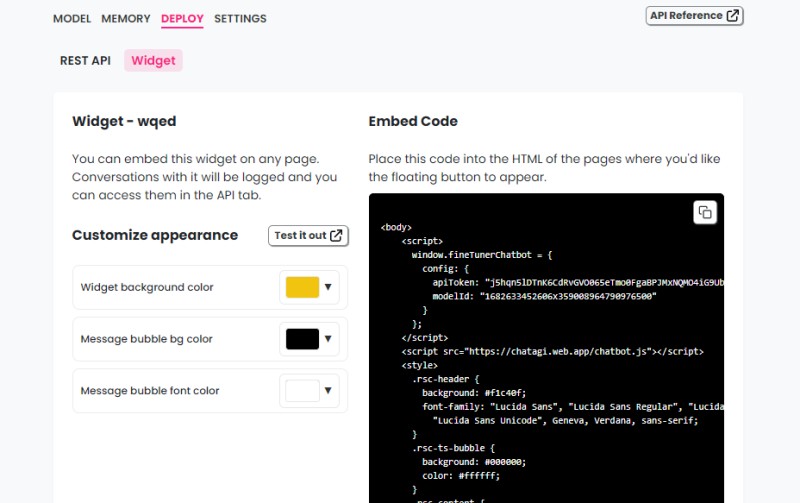
Task: Click the yellow widget background color swatch
Action: [302, 287]
